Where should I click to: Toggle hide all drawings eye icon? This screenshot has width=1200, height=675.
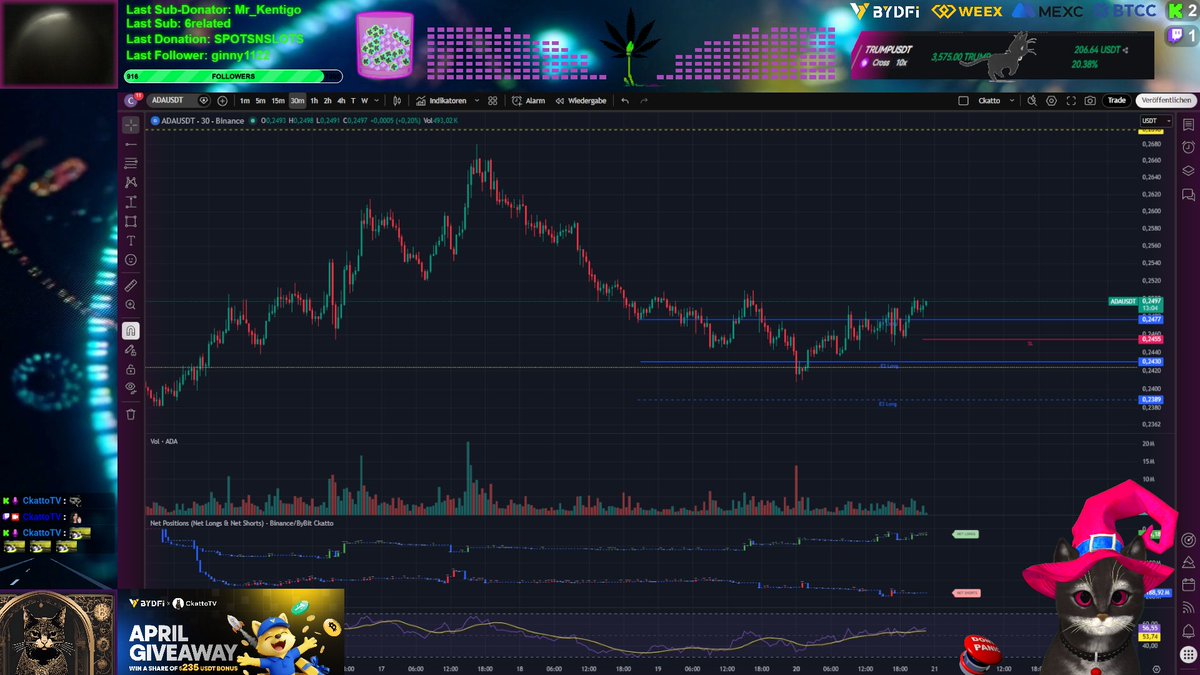click(x=131, y=389)
